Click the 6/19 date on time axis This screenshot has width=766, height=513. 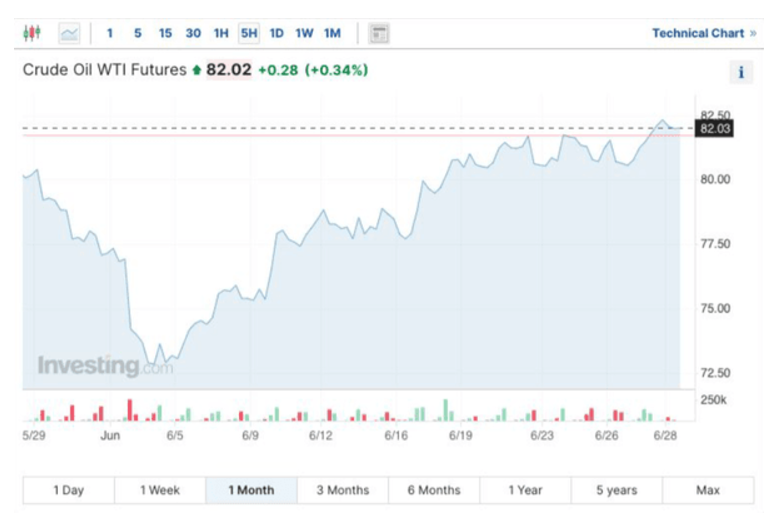click(x=460, y=436)
